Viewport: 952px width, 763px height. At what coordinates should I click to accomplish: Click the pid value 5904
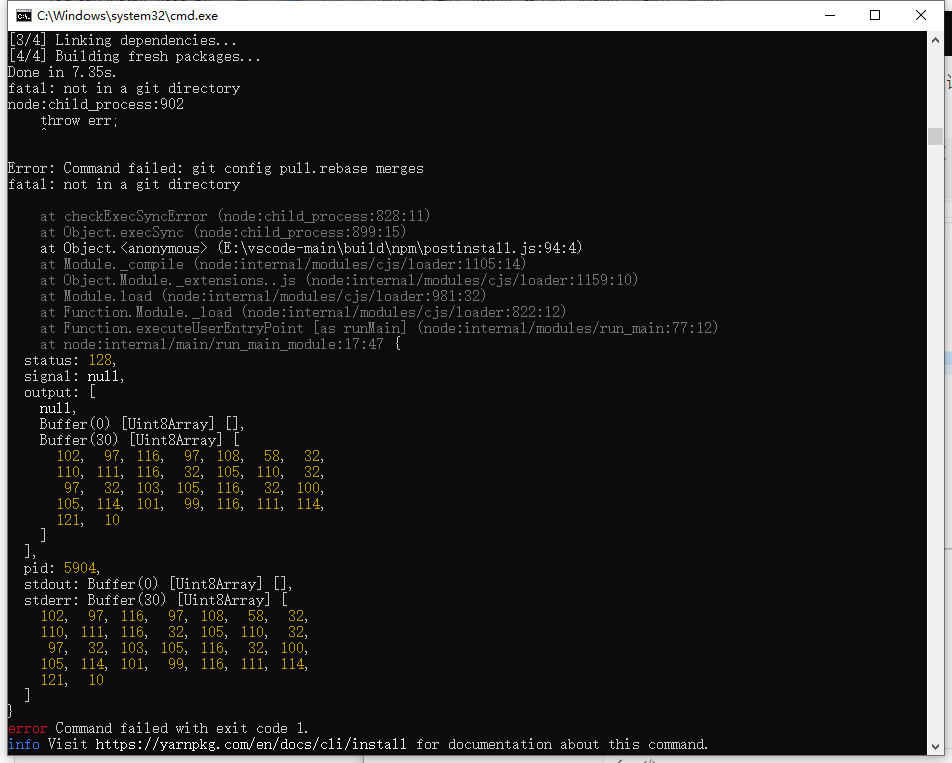tap(79, 568)
